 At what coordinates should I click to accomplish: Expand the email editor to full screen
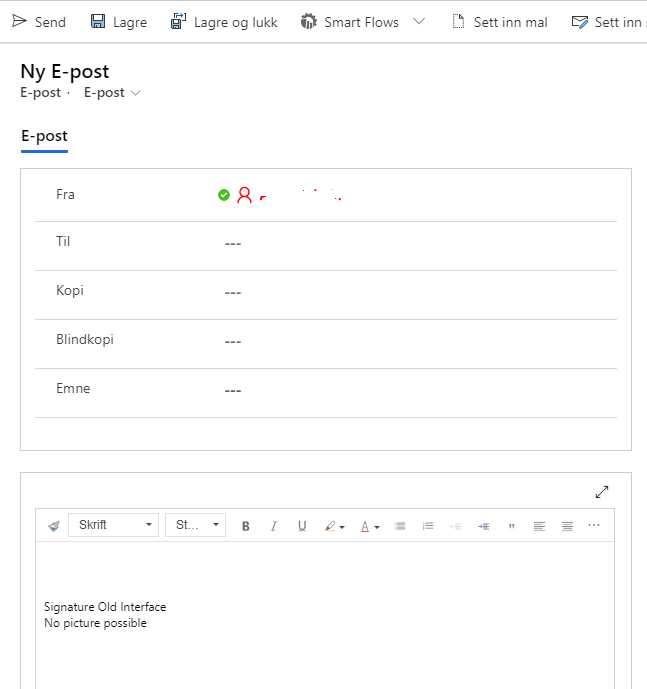coord(602,492)
